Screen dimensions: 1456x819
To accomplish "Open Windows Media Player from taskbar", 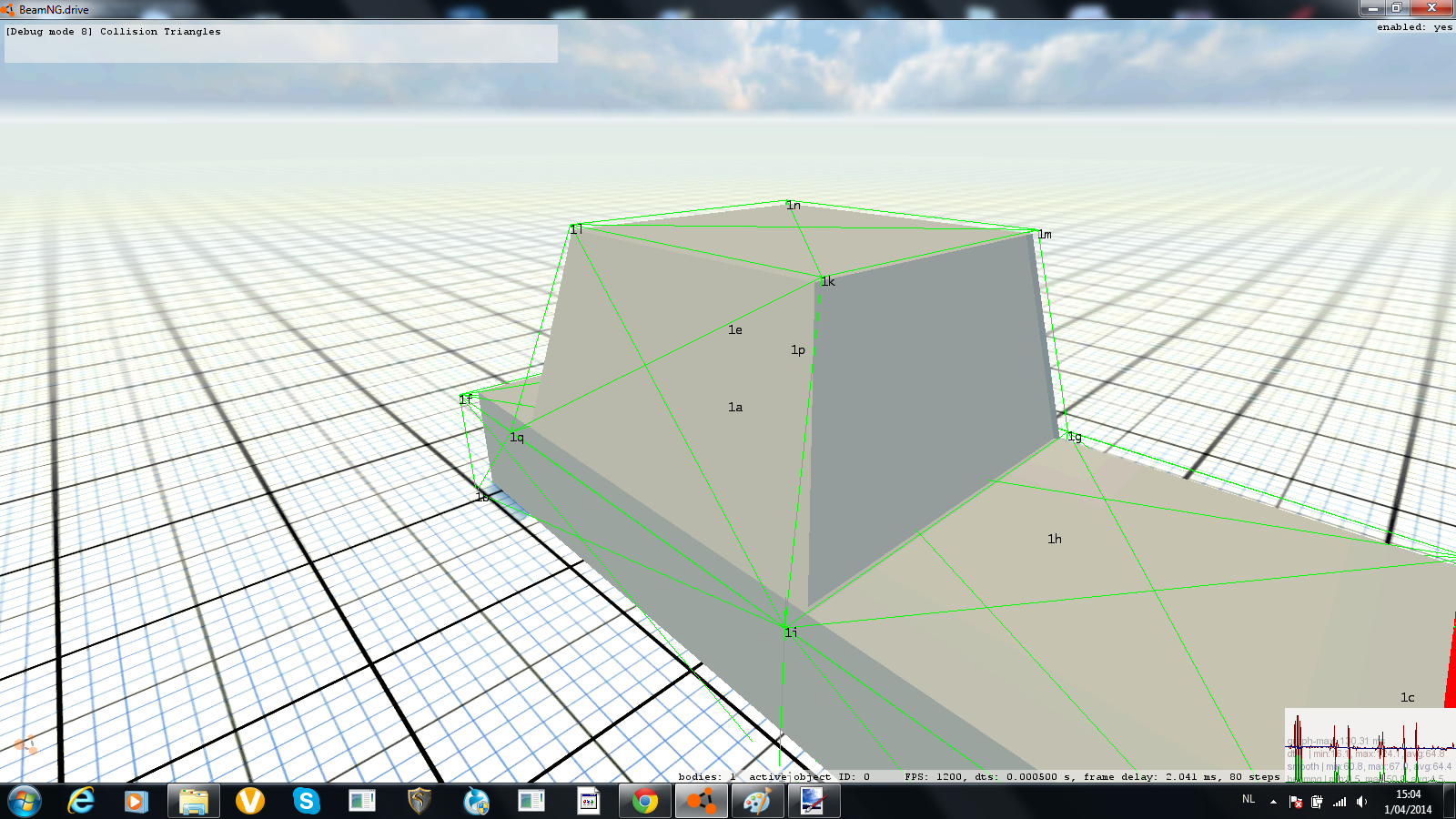I will 136,802.
